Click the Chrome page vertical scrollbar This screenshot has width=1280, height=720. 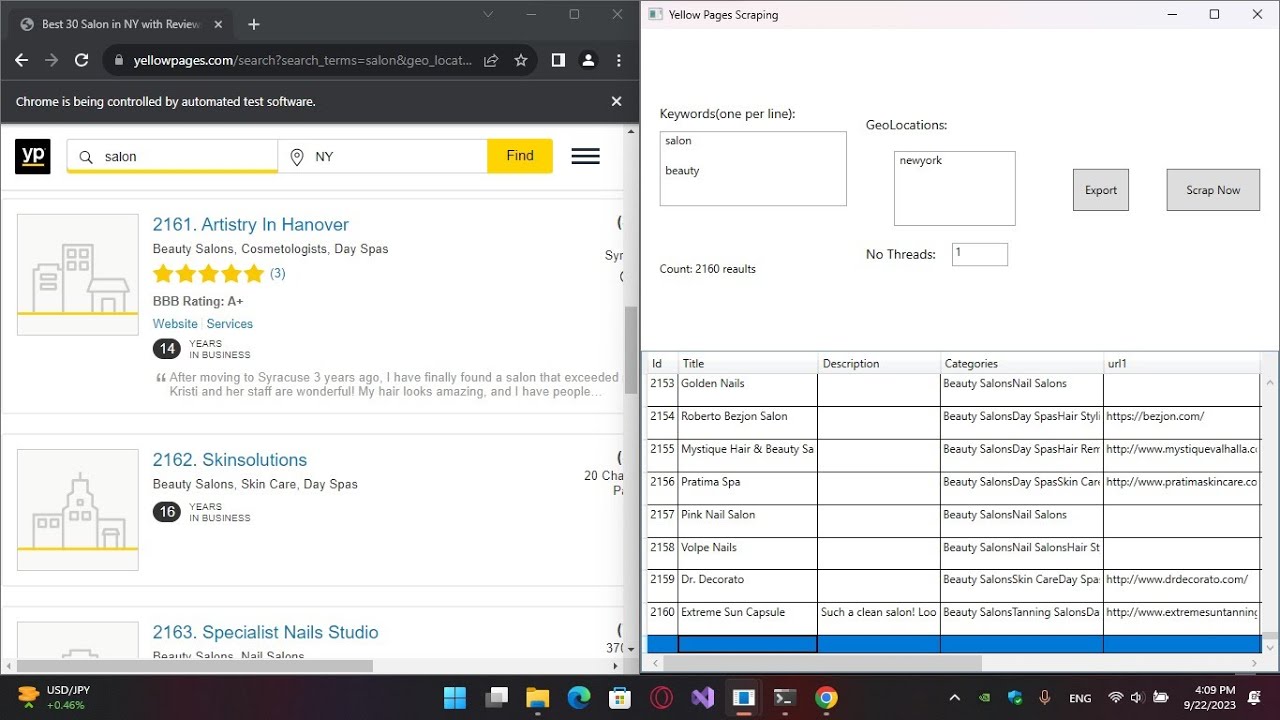(631, 352)
